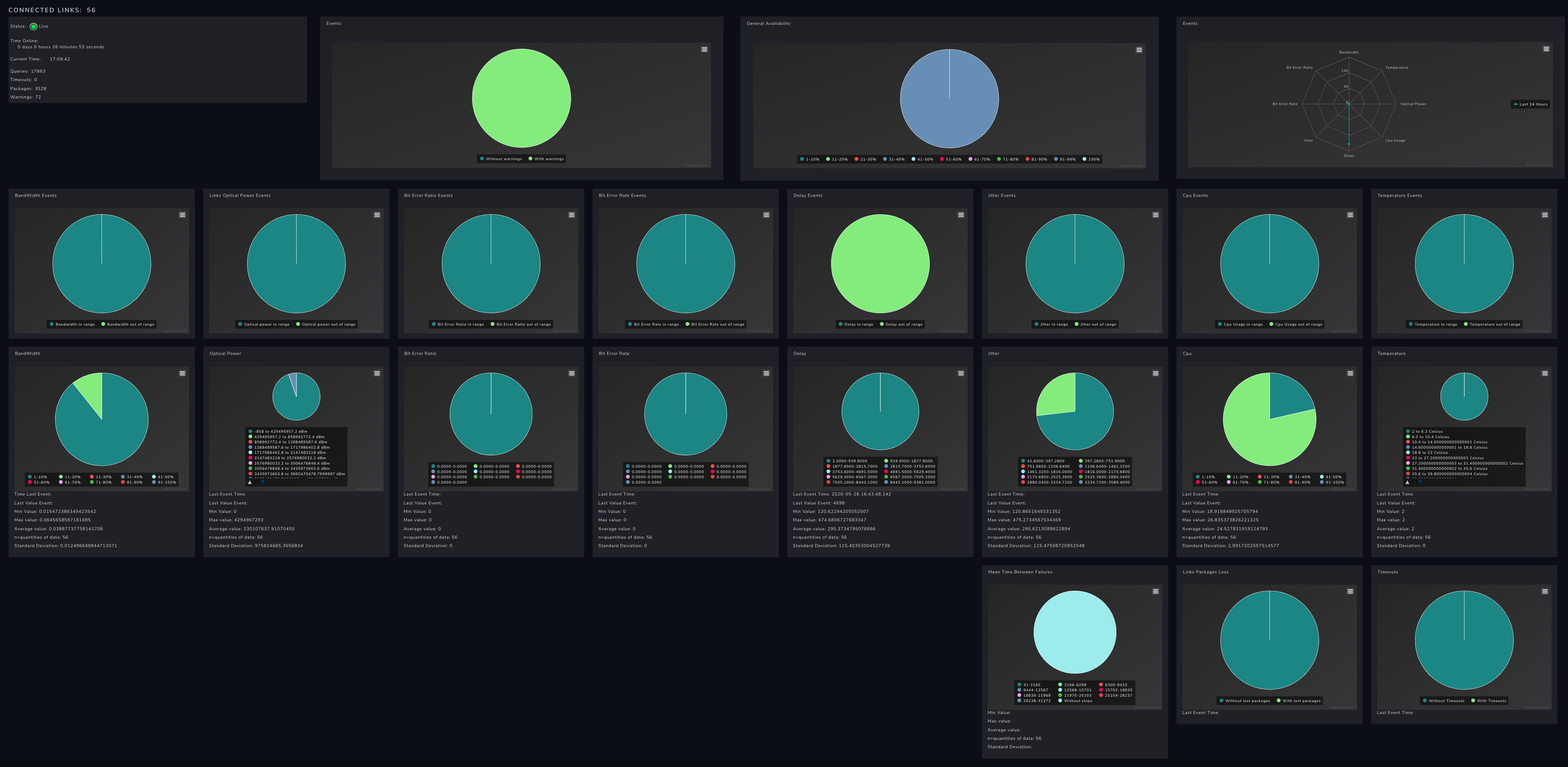The width and height of the screenshot is (1568, 767).
Task: Open the top Events pie chart hamburger menu
Action: tap(704, 49)
